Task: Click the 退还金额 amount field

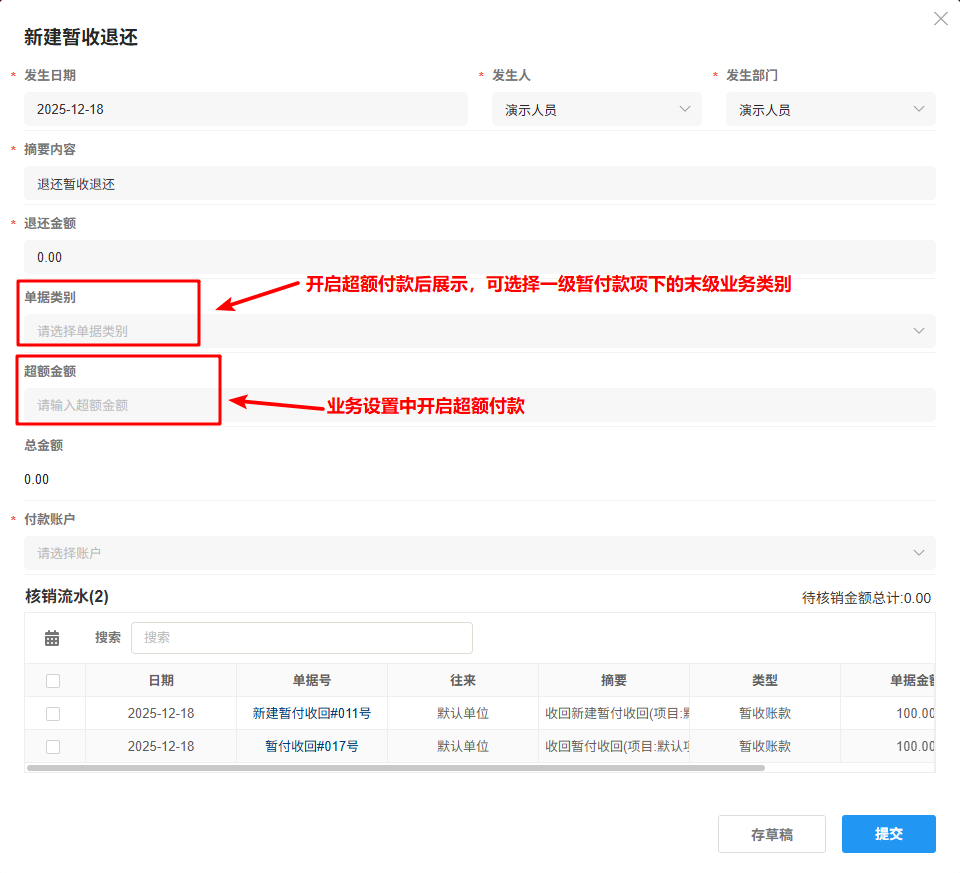Action: pos(480,257)
